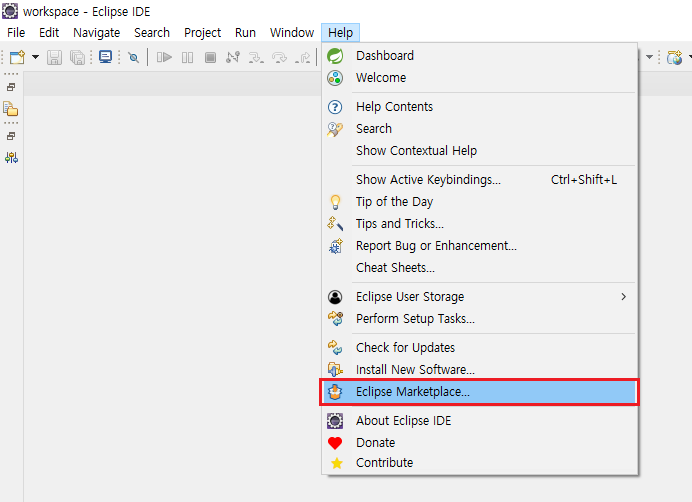Open the Navigate menu

click(x=97, y=33)
